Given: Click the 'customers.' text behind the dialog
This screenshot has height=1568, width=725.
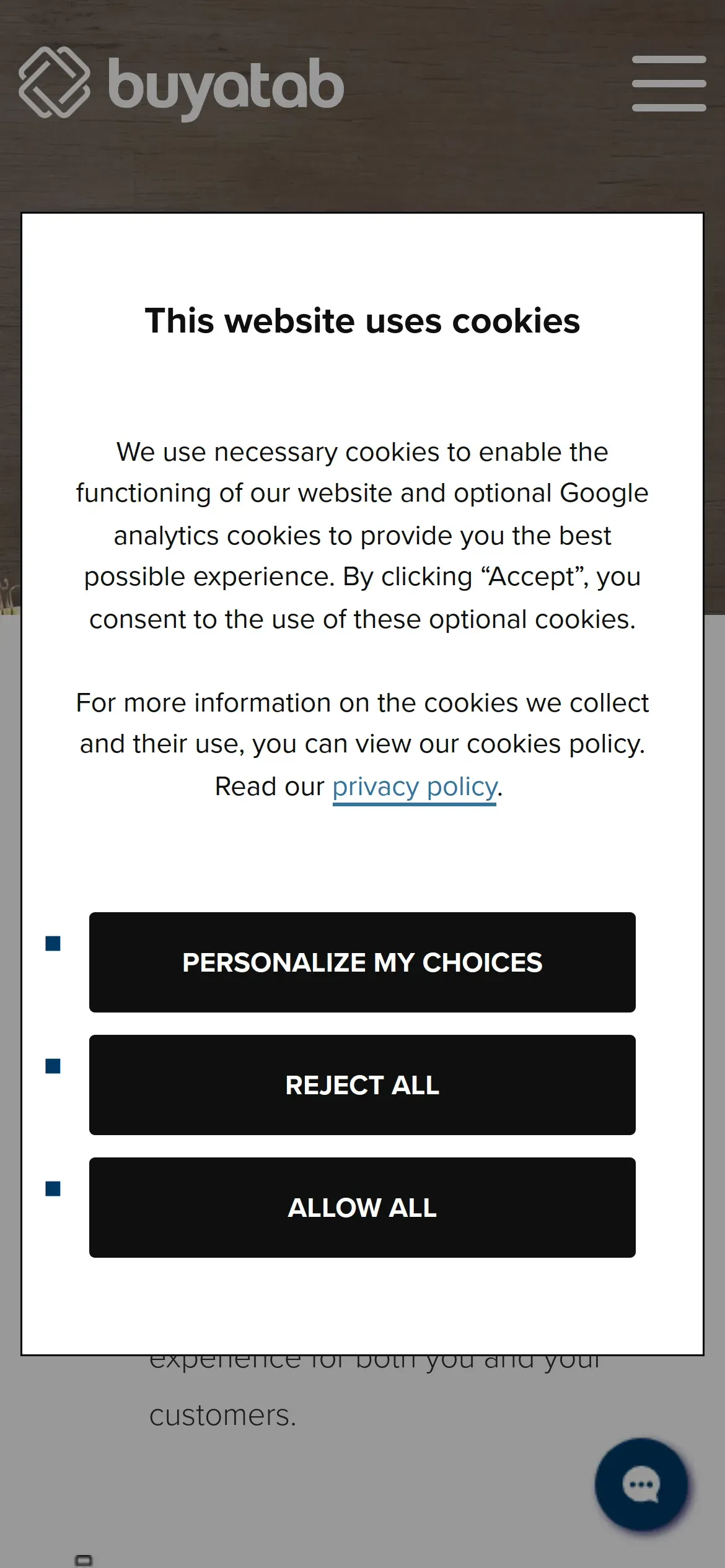Looking at the screenshot, I should (223, 1416).
